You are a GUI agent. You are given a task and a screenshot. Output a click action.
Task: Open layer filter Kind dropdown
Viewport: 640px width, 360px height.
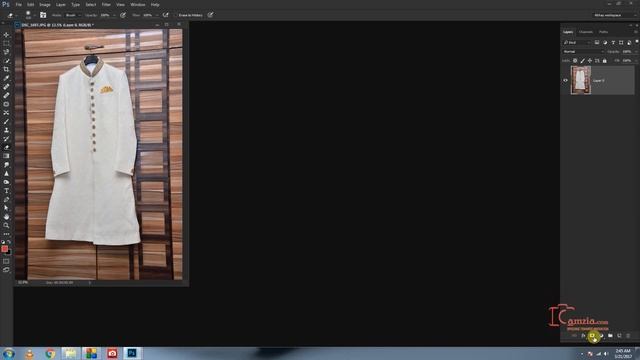[x=576, y=42]
